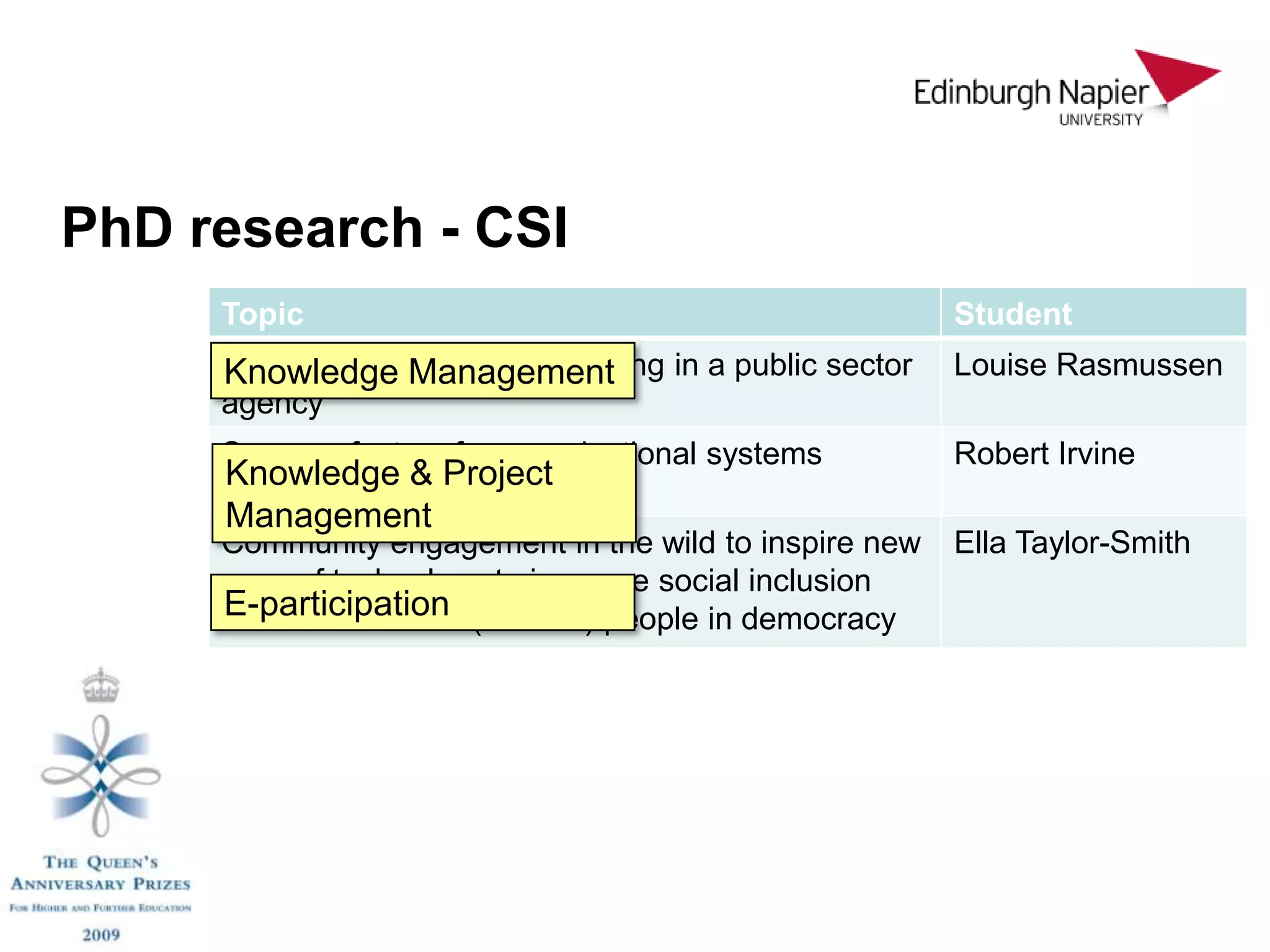Click the 'Student' column header
1270x952 pixels.
(x=1094, y=312)
